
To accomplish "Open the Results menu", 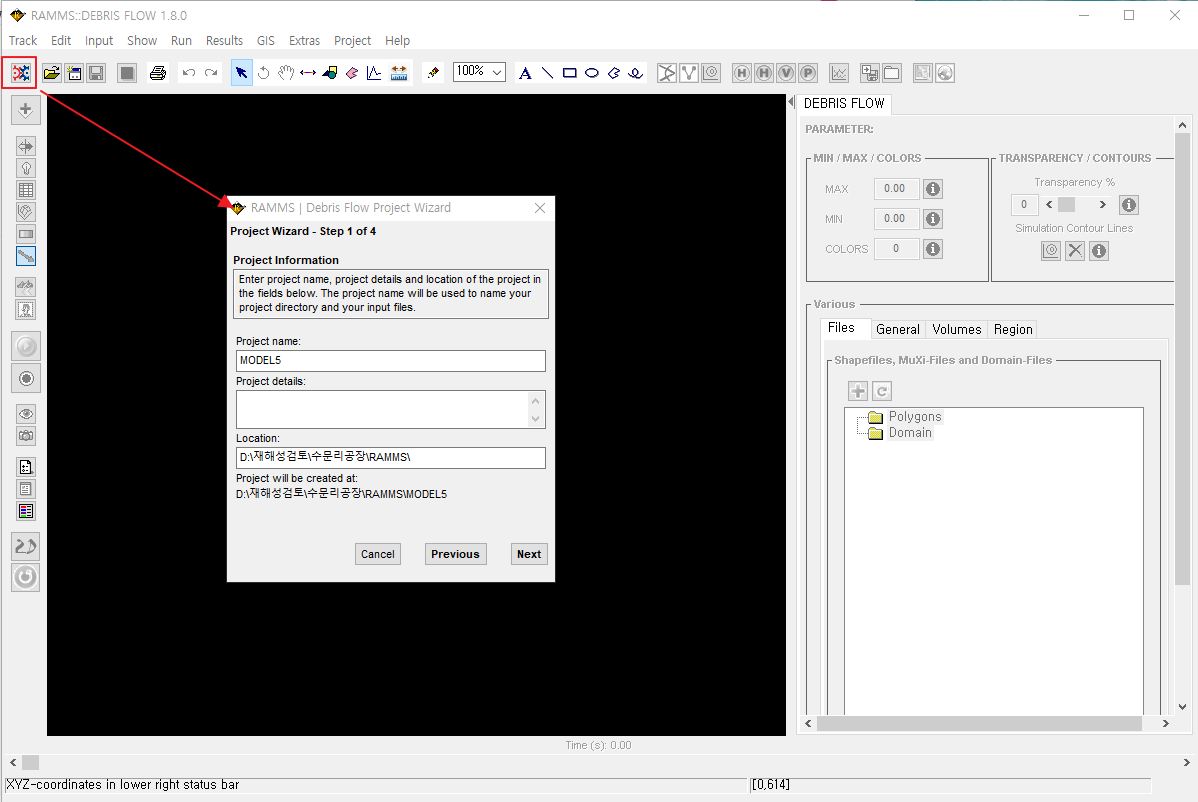I will (224, 40).
